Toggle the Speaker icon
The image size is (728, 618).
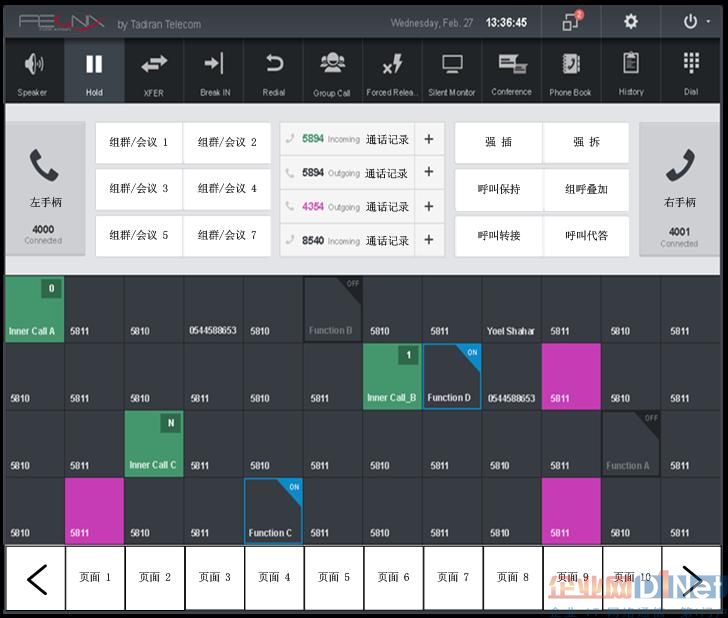[34, 73]
